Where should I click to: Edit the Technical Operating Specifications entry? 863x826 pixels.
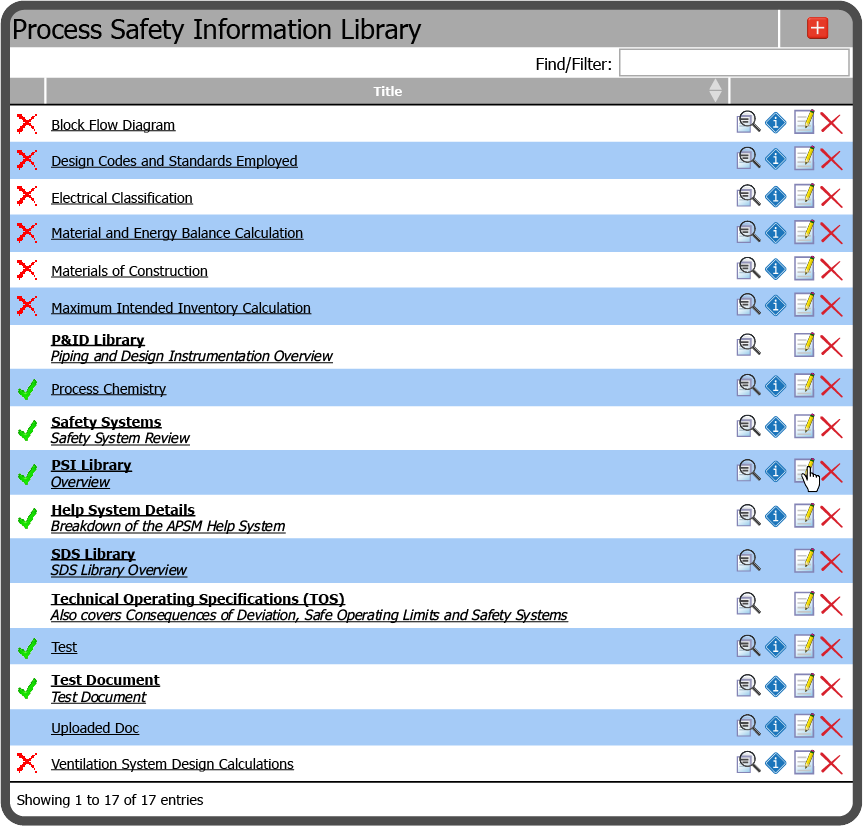(804, 604)
